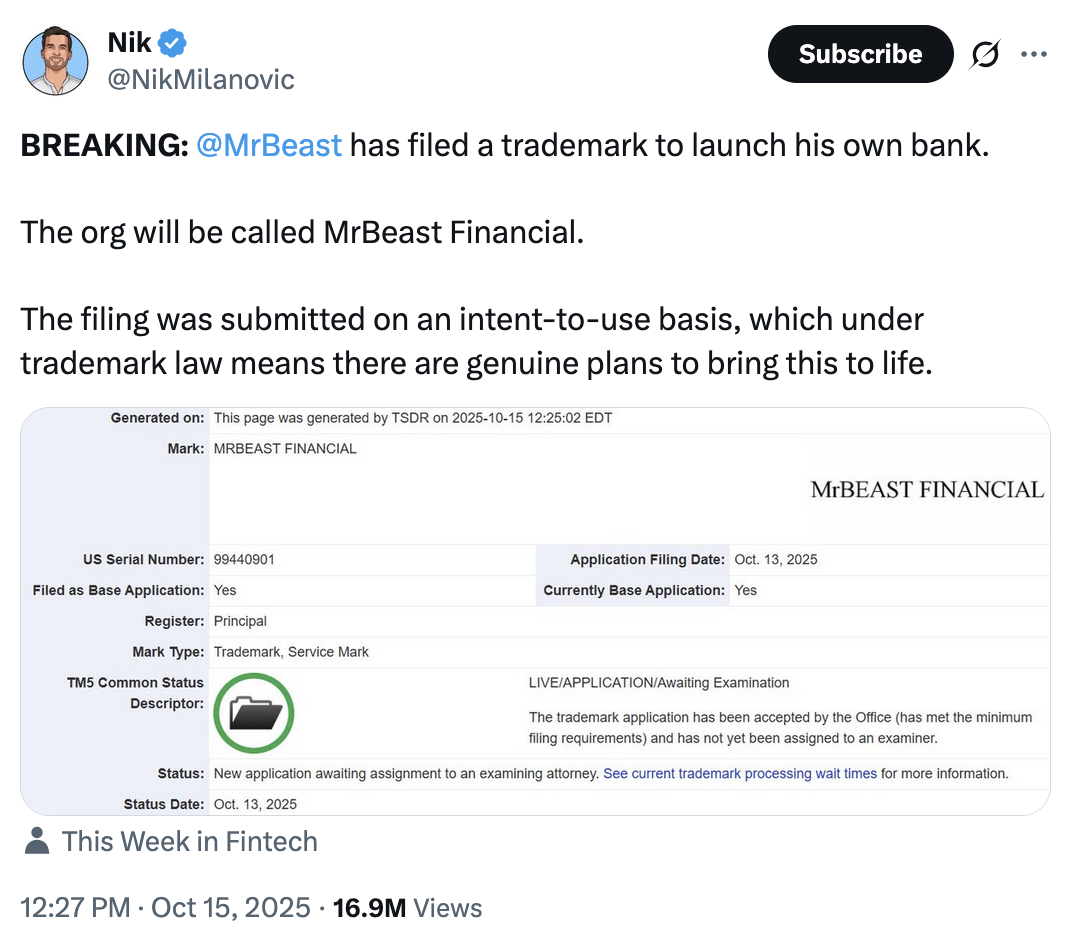
Task: Click the Subscribe button
Action: click(860, 54)
